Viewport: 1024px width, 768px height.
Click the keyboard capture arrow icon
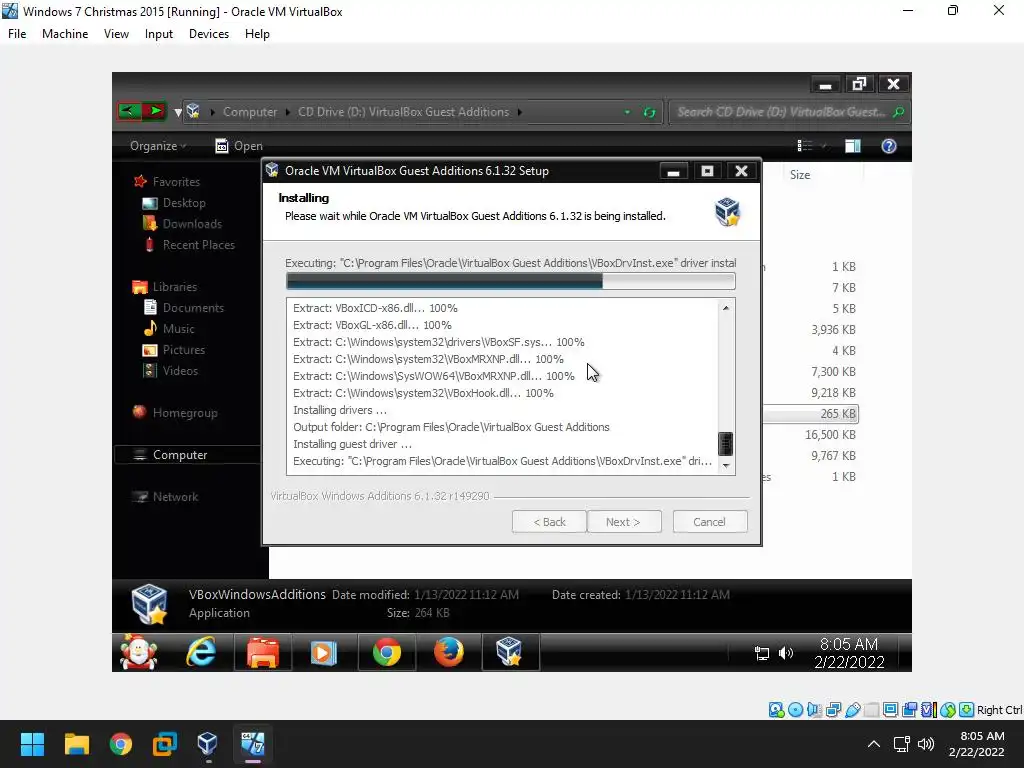[967, 710]
